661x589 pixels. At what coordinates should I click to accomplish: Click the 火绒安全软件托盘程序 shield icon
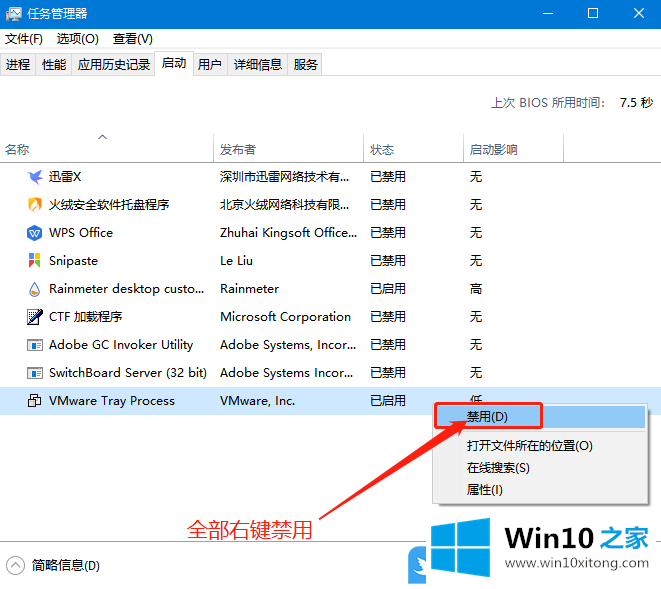tap(35, 205)
